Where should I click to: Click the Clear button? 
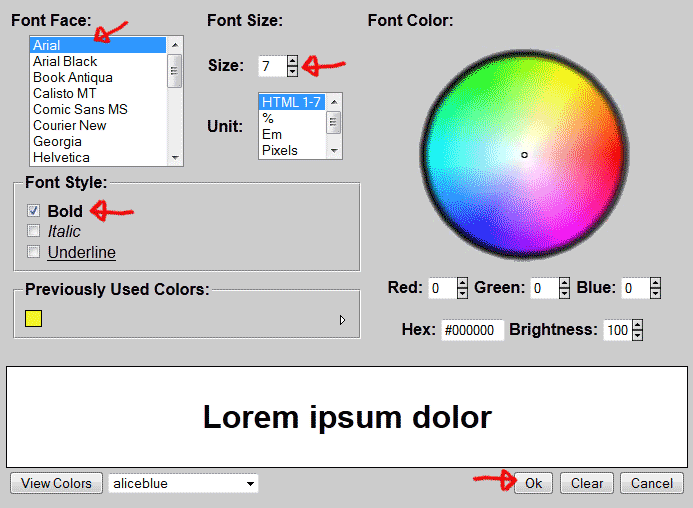[x=587, y=483]
